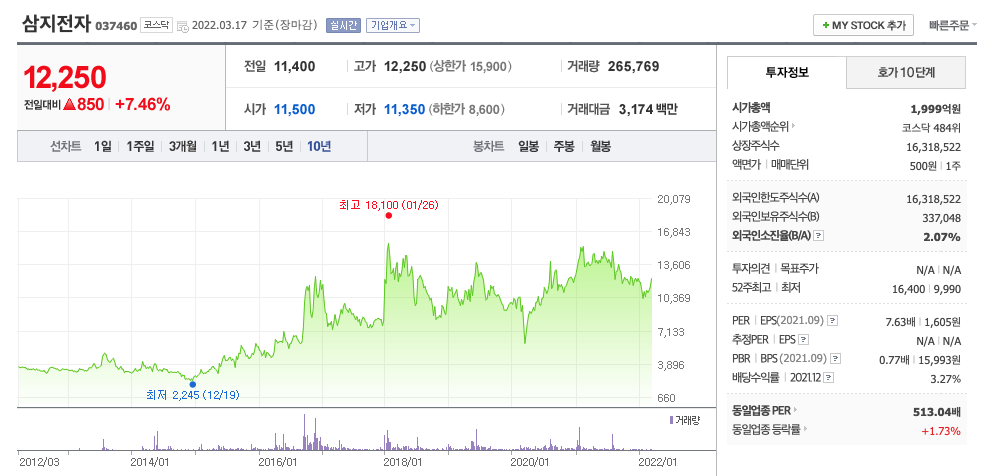Click the arrow next to 동일업종 PER
Image resolution: width=999 pixels, height=476 pixels.
(795, 410)
